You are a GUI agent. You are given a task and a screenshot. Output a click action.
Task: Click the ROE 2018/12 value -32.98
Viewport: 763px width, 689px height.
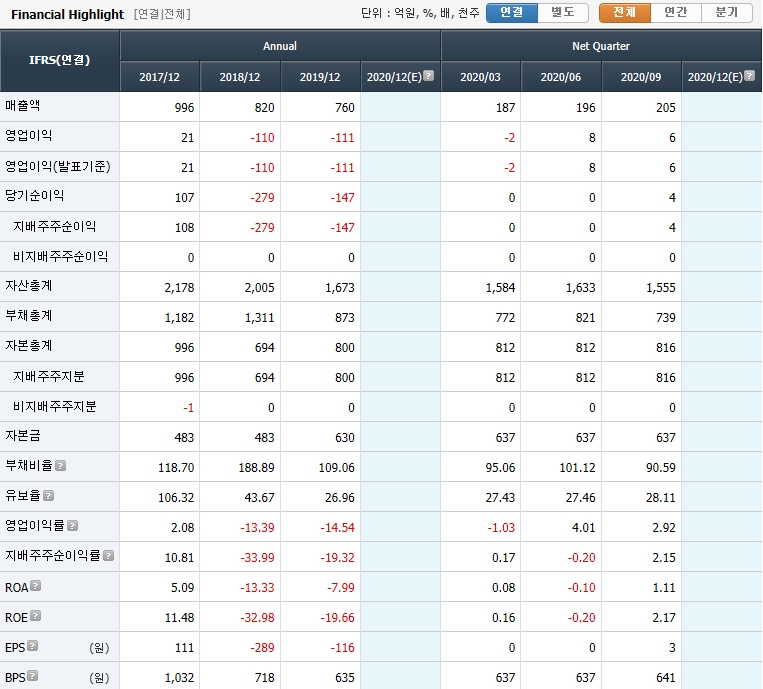257,617
